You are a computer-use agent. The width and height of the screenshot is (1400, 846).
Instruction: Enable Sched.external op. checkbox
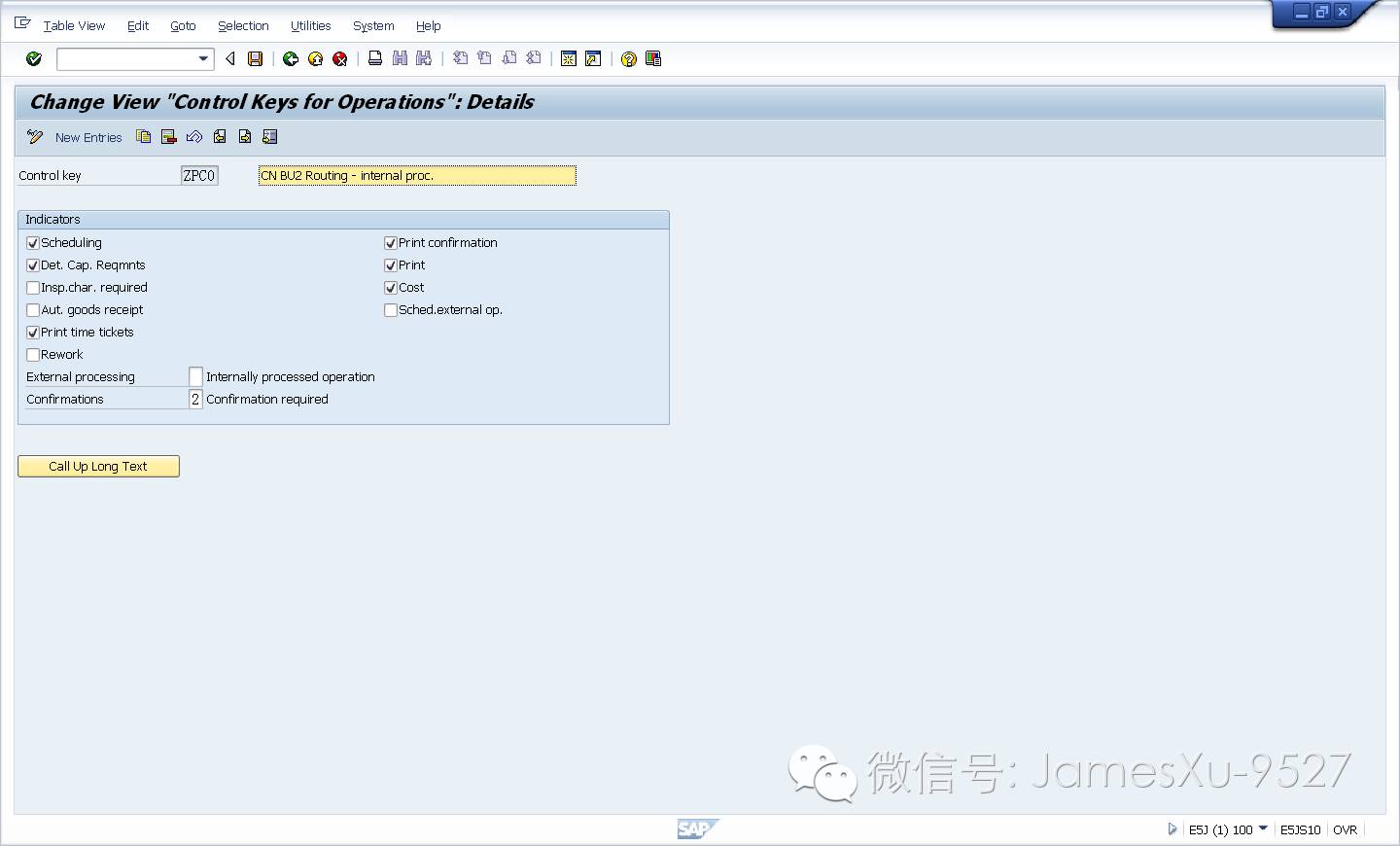[391, 310]
